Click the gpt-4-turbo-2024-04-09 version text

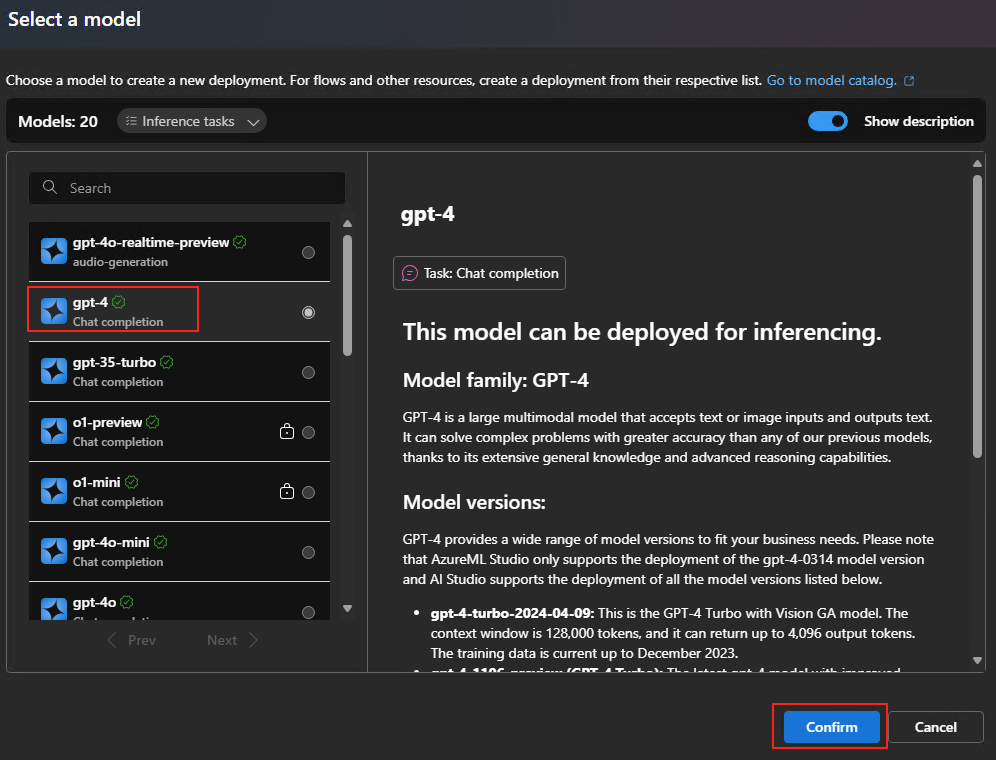pos(512,613)
